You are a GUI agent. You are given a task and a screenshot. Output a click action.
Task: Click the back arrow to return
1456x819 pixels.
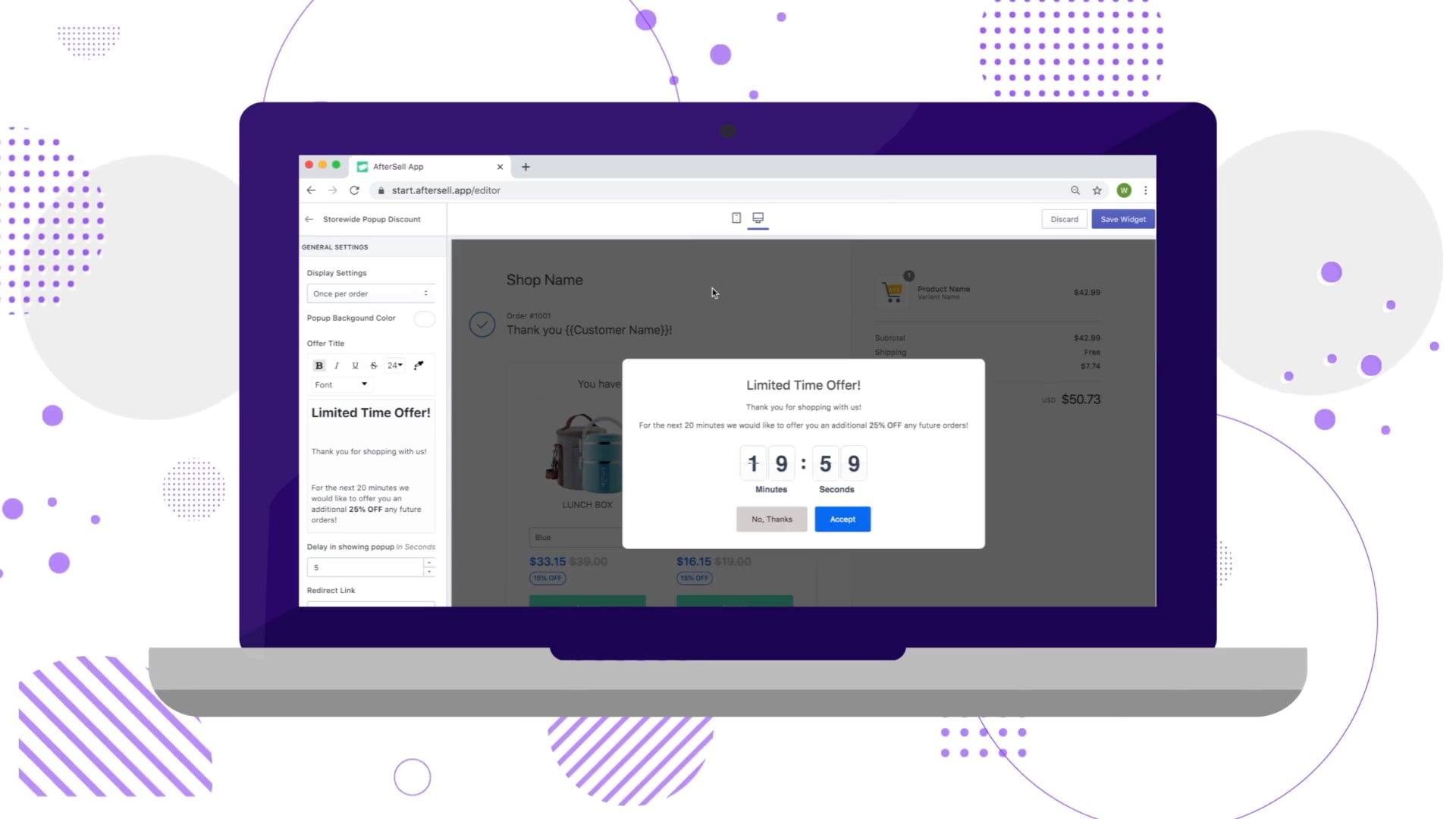click(x=309, y=219)
